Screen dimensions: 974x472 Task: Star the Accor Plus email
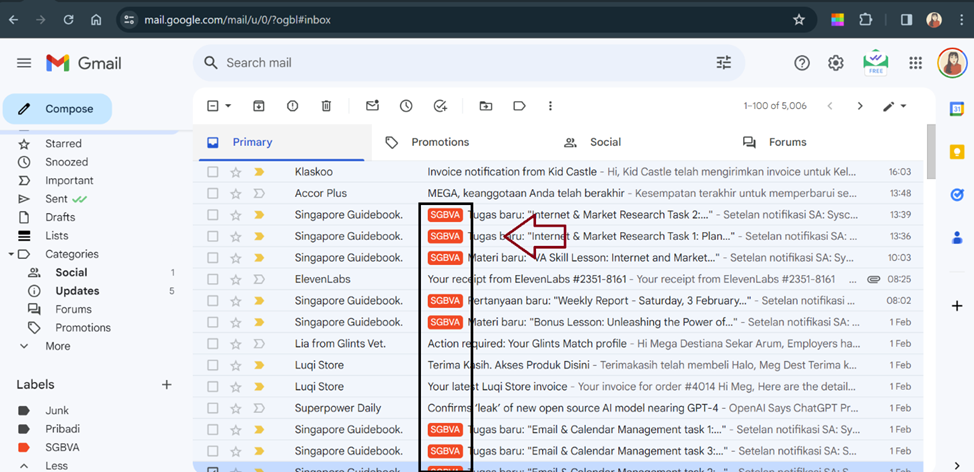coord(236,193)
